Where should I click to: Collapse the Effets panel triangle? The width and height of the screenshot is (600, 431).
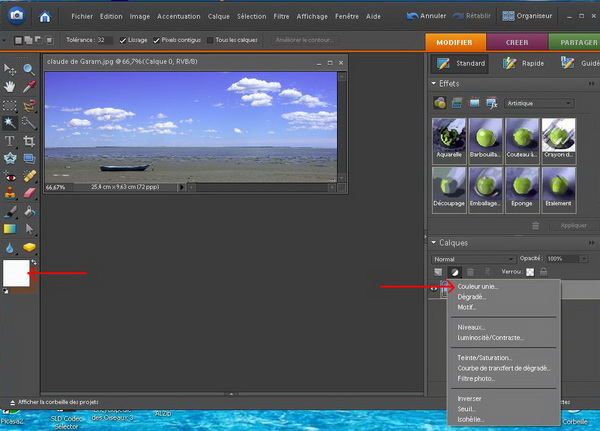pos(434,83)
